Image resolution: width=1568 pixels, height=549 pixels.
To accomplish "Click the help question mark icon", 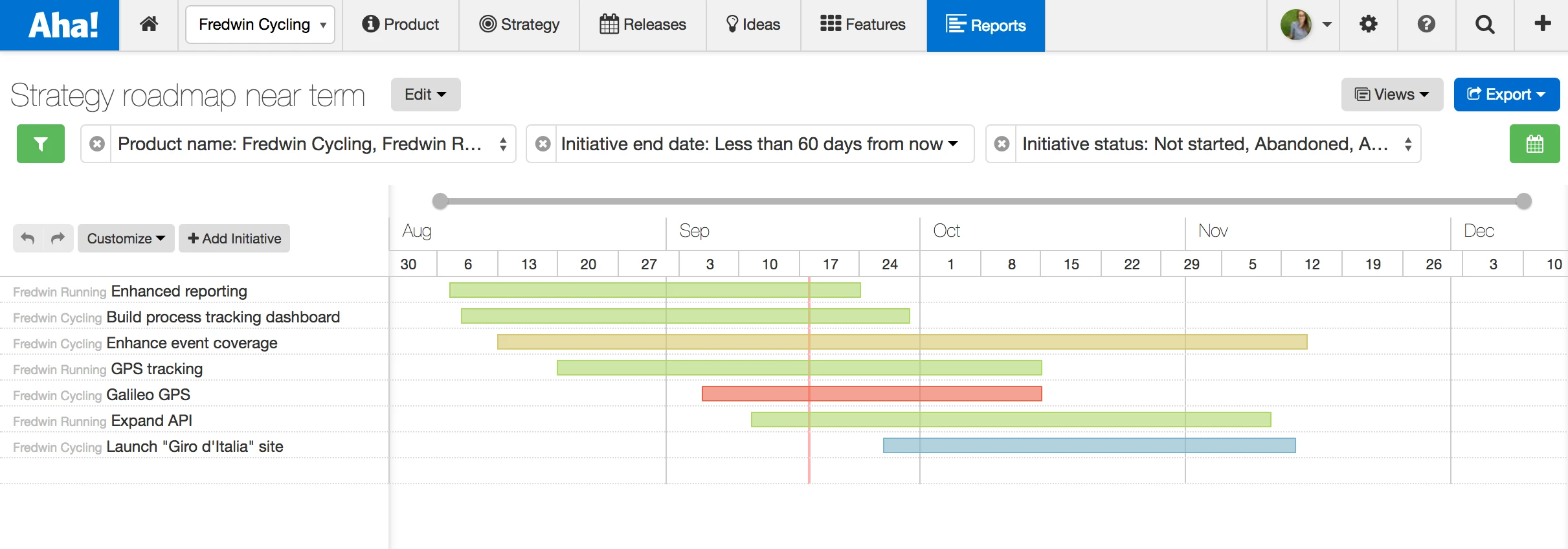I will tap(1426, 25).
